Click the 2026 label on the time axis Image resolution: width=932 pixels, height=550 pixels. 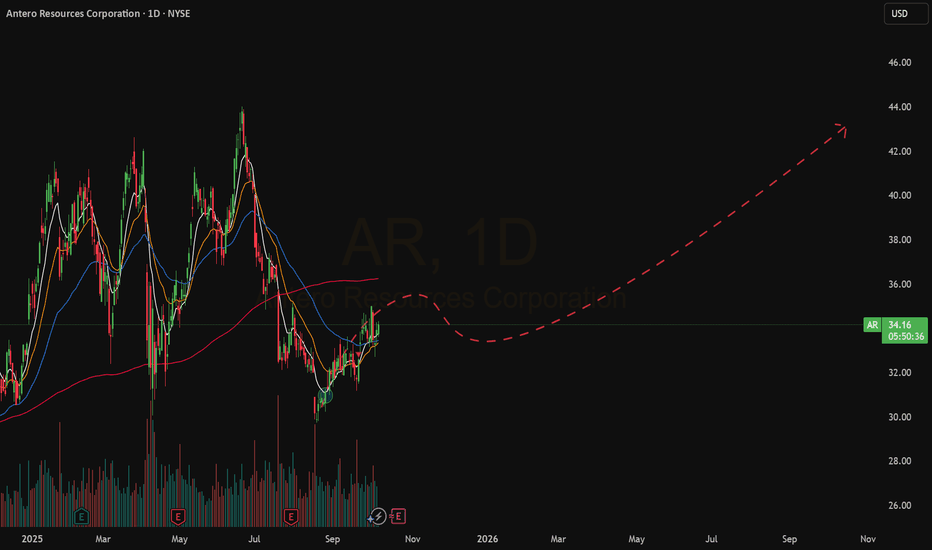[487, 539]
